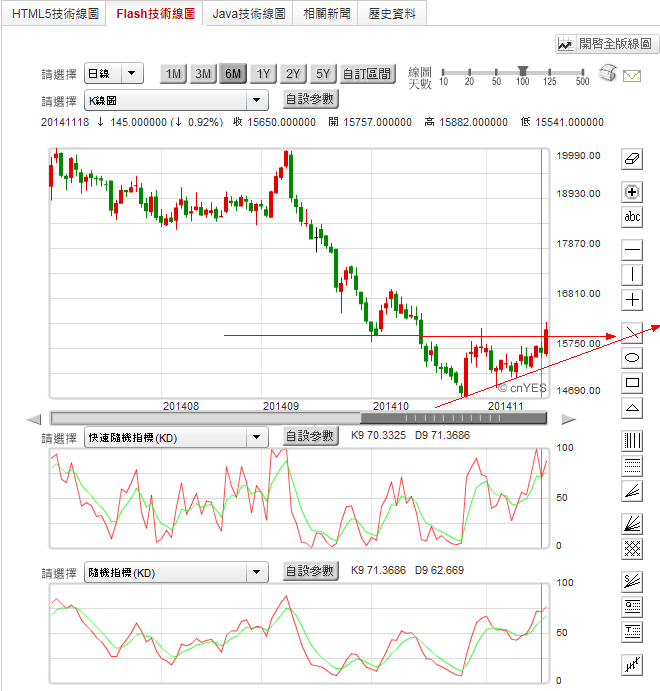Set chart days slider to 125
Screen dimensions: 660x691
point(549,72)
